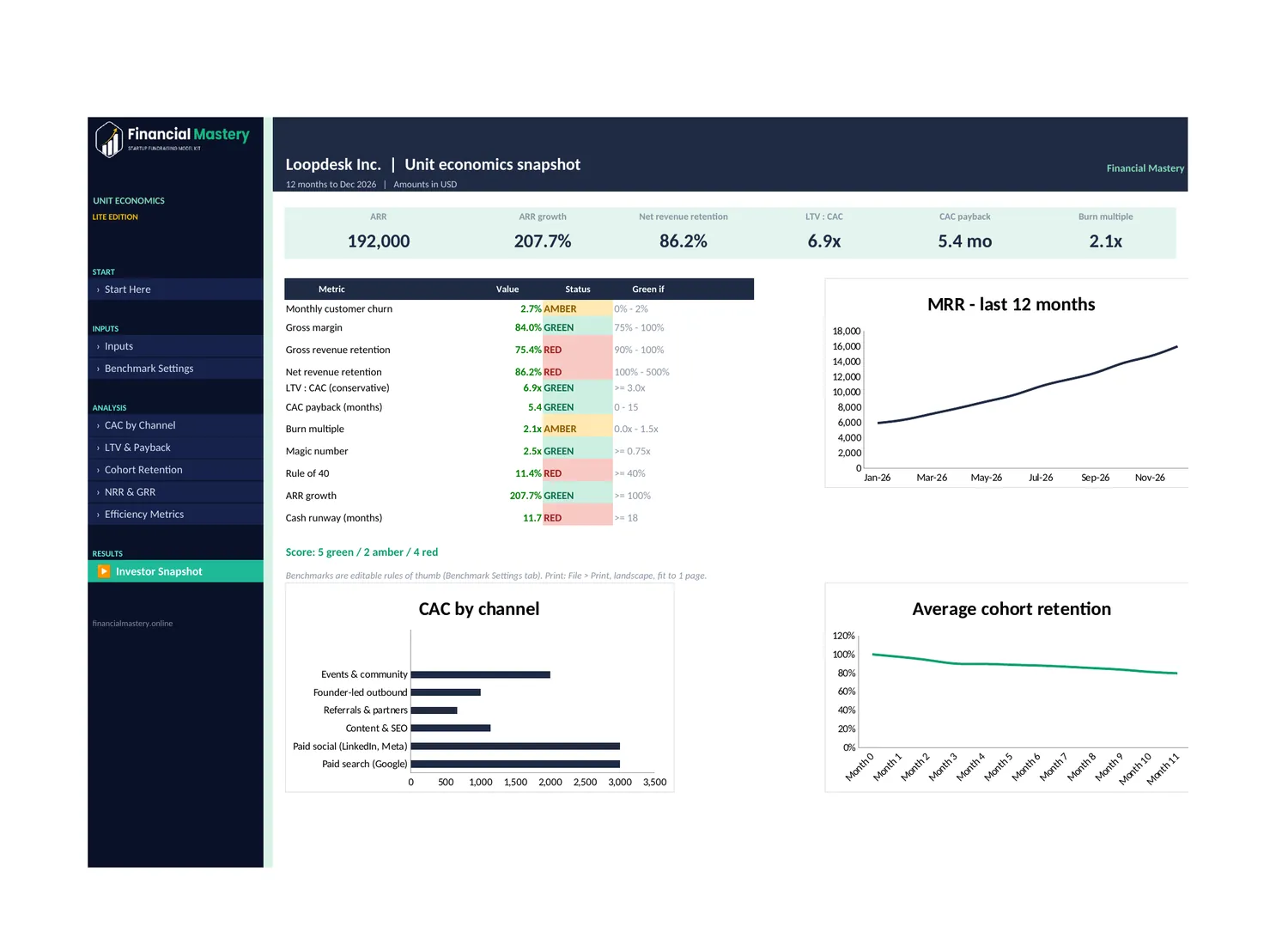Select the CAC payback value 5.4 mo
1288x945 pixels.
pos(965,241)
